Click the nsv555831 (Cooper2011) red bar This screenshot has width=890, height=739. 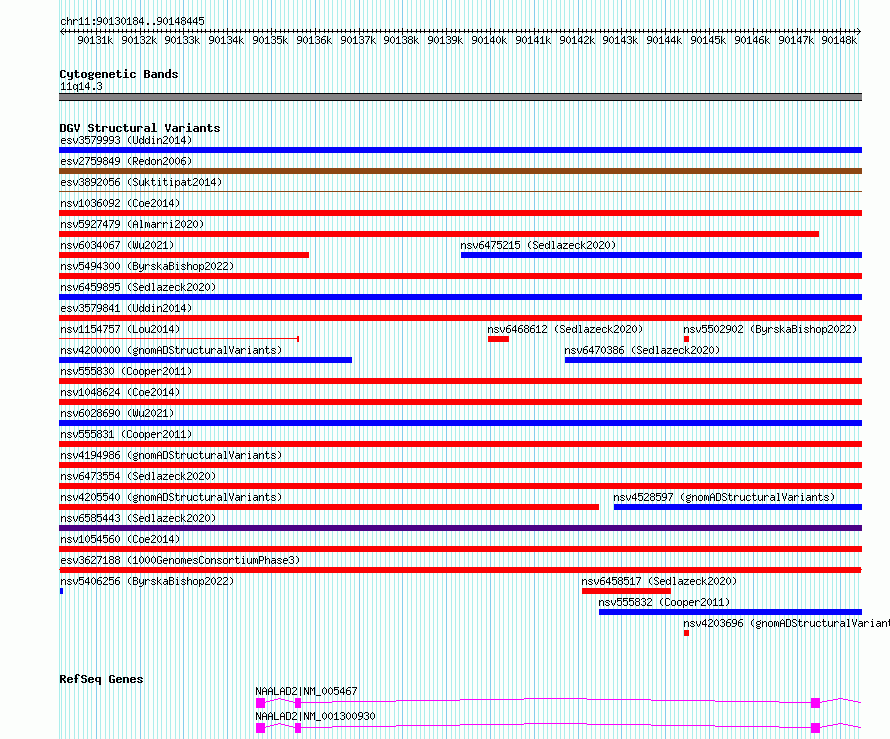click(460, 444)
